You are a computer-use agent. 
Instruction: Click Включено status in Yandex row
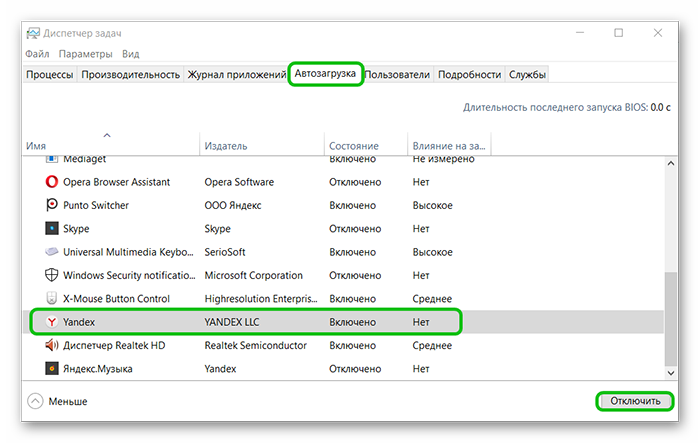(x=353, y=322)
